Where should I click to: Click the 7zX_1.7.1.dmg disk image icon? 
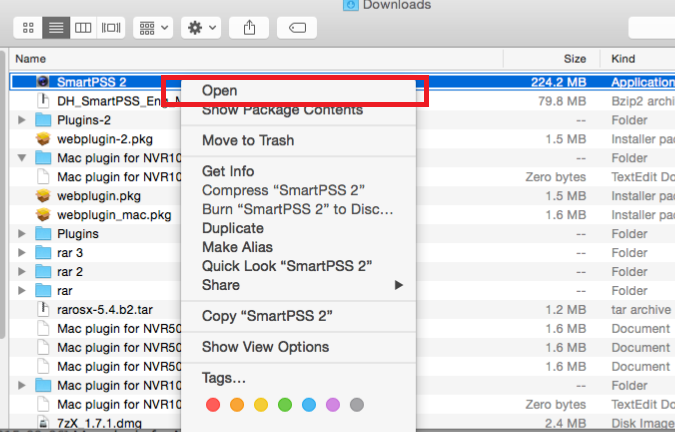[x=43, y=423]
